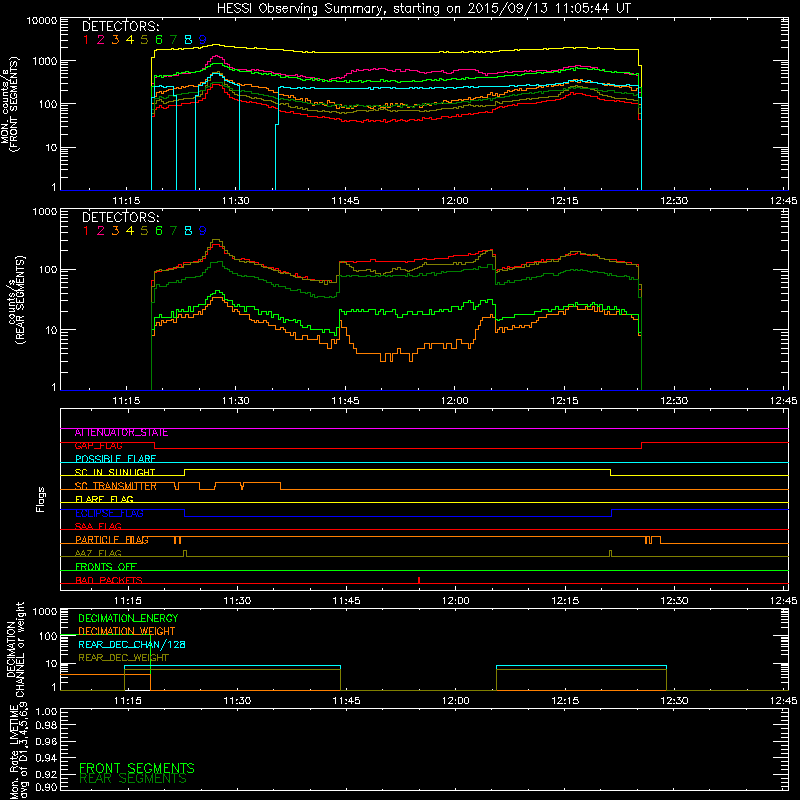
Task: Click the HESSI Observing Summary title text
Action: tap(423, 8)
